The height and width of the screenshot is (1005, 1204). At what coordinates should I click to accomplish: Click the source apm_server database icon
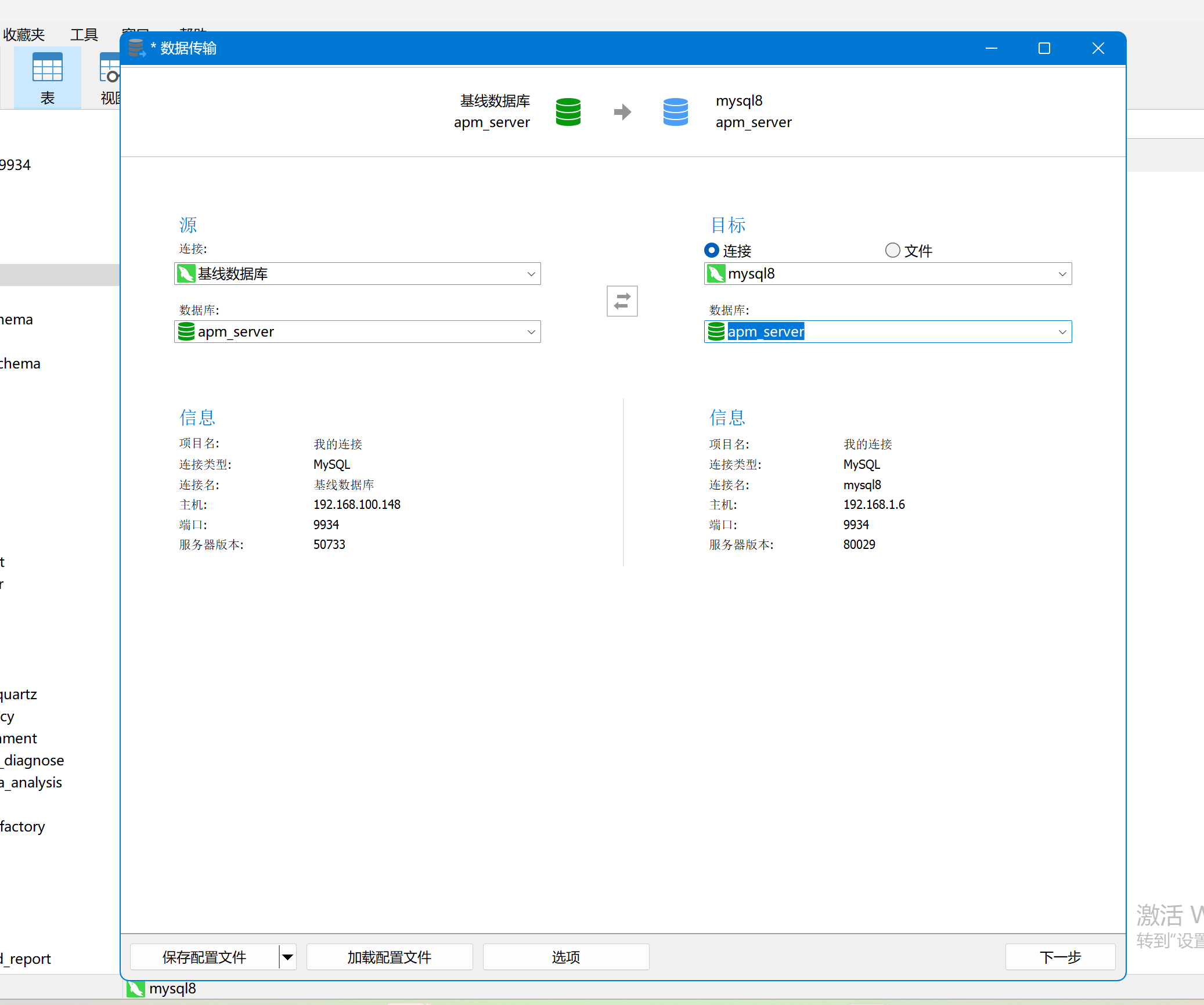tap(186, 331)
